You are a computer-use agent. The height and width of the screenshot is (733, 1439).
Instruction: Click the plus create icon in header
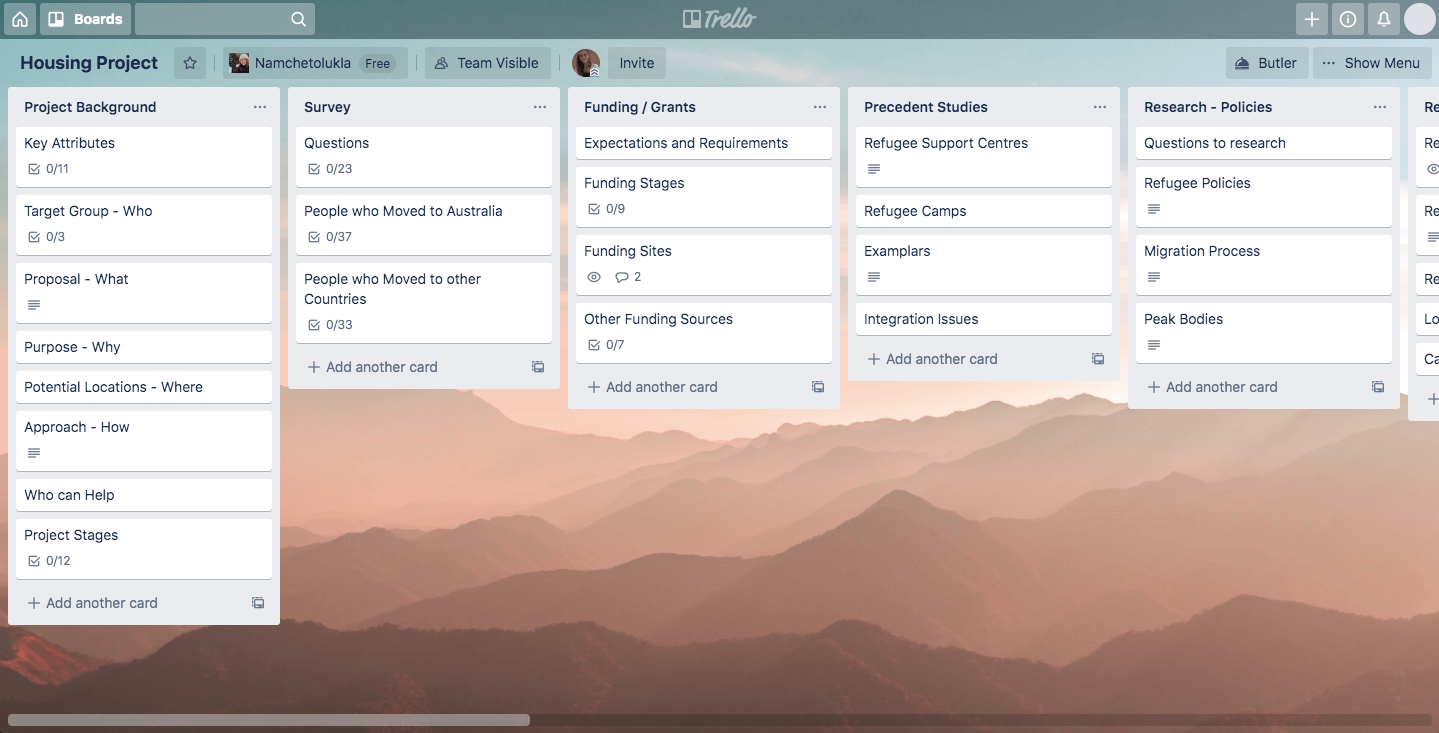click(1312, 19)
